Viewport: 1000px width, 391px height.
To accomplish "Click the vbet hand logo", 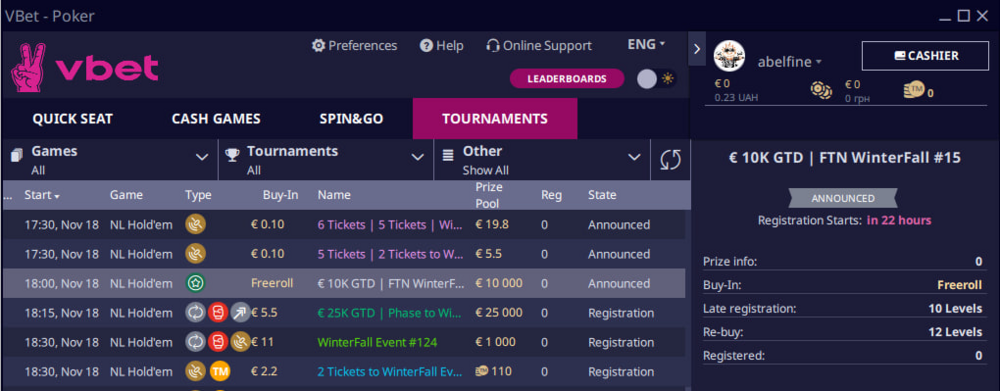I will coord(28,68).
